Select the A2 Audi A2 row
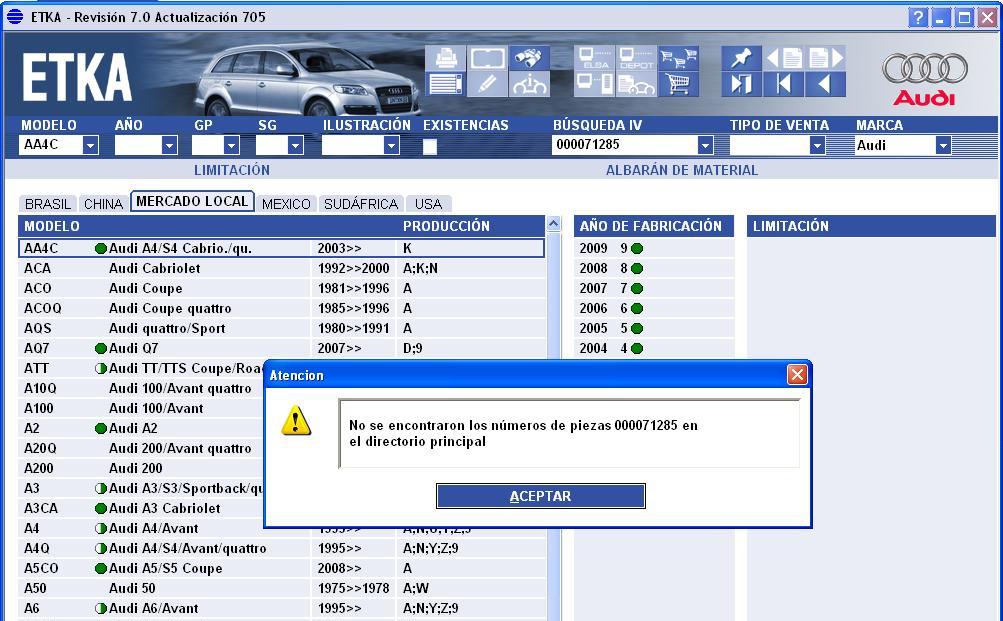 pyautogui.click(x=142, y=428)
